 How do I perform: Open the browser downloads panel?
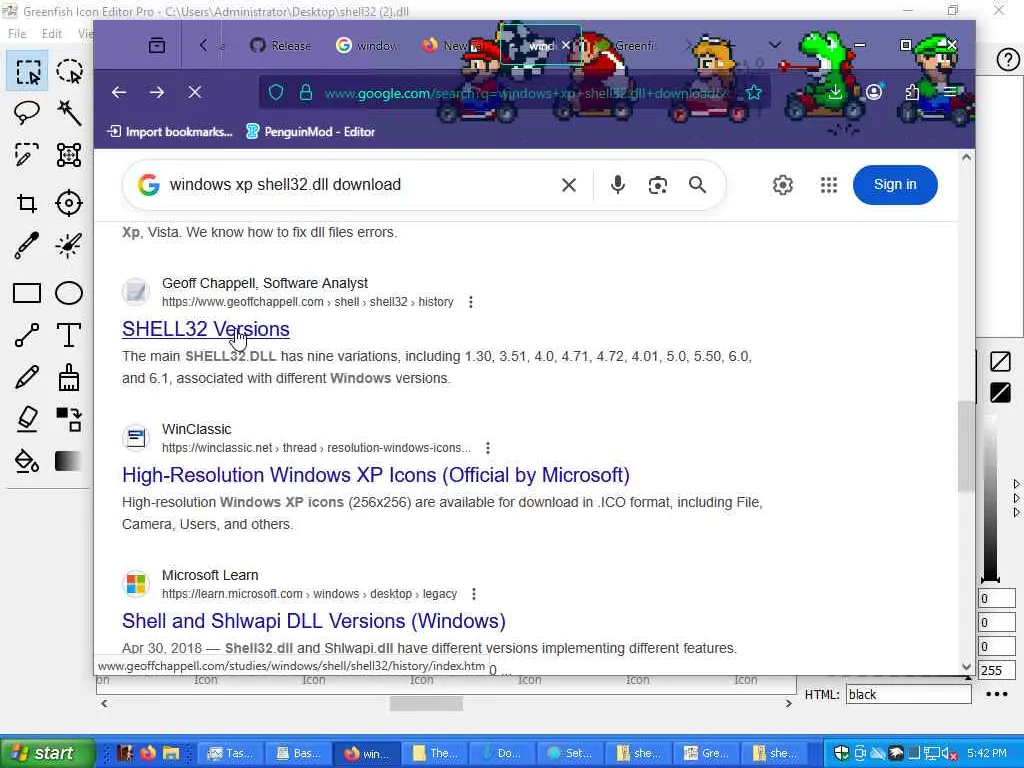tap(835, 92)
